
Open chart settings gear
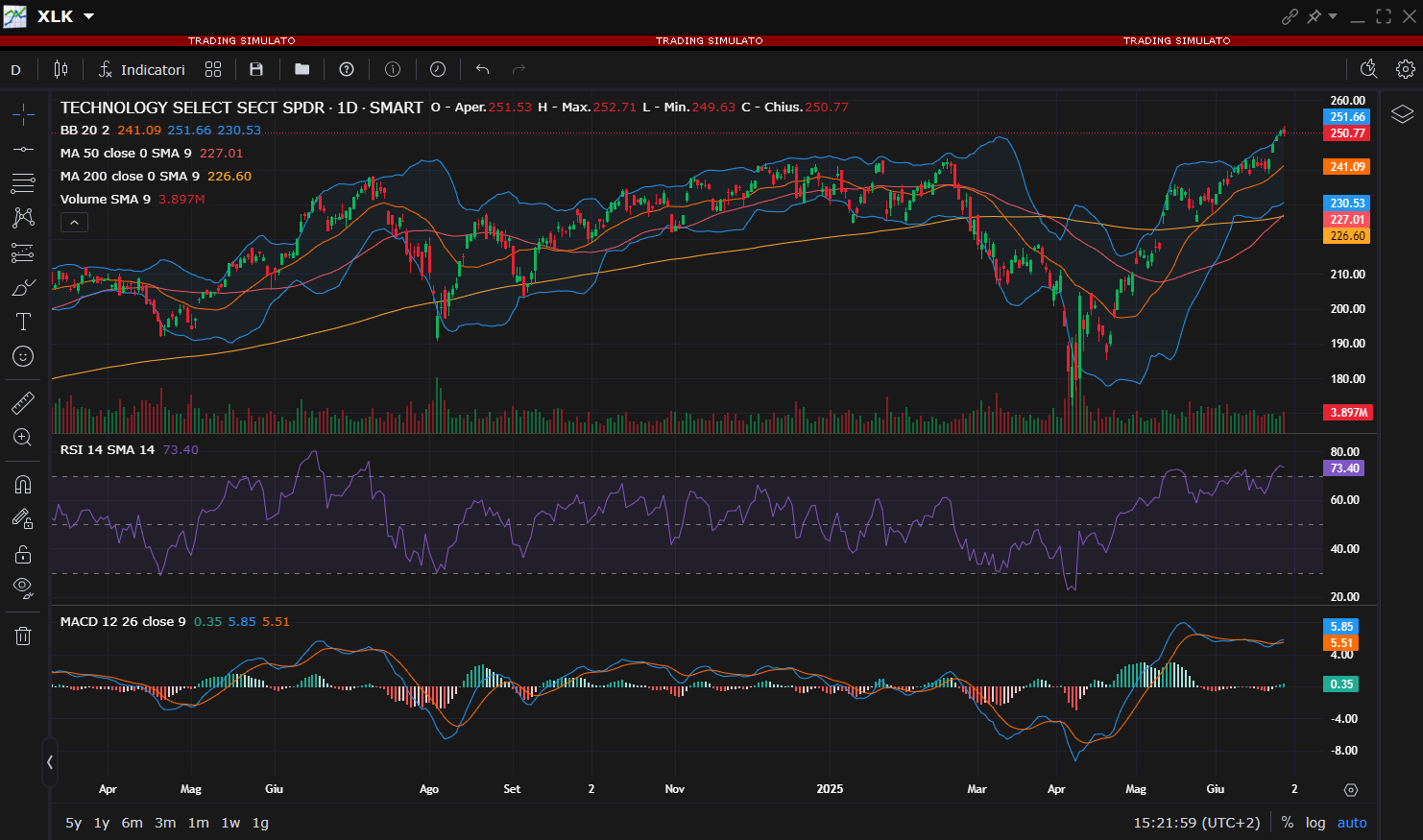point(1405,69)
